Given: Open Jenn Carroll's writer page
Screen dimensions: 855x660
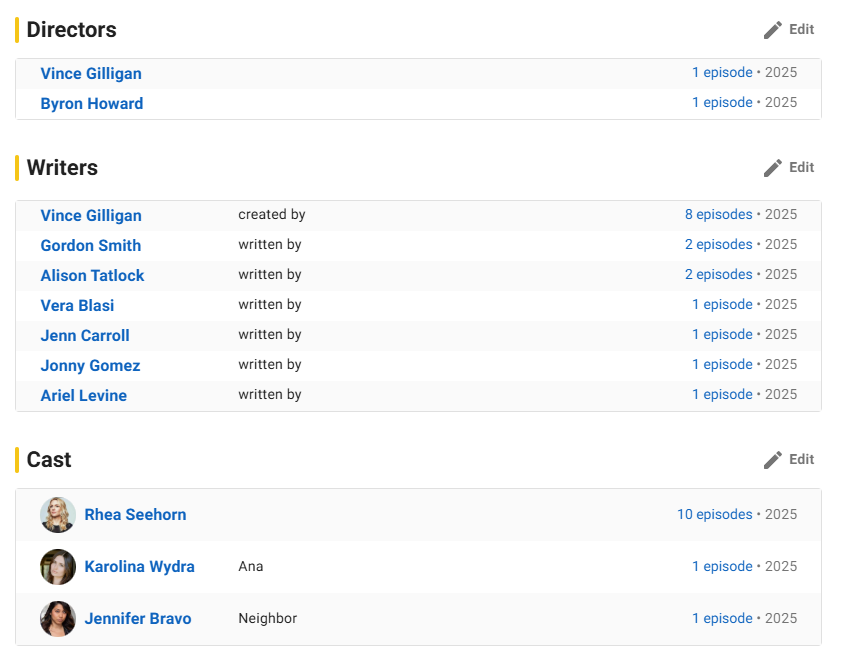Looking at the screenshot, I should (85, 335).
